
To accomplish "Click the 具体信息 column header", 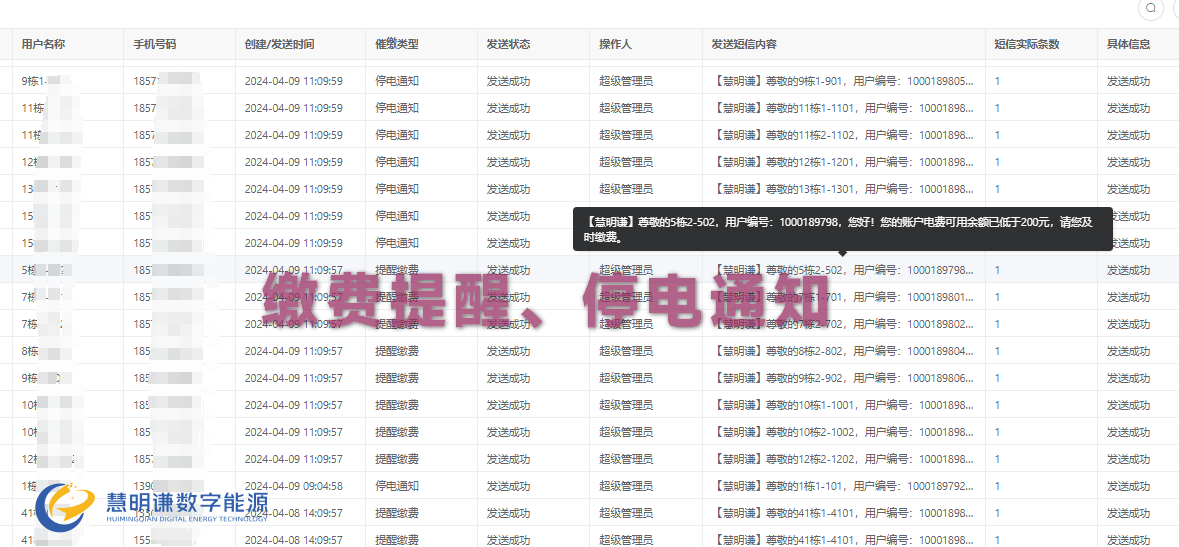I will 1128,44.
